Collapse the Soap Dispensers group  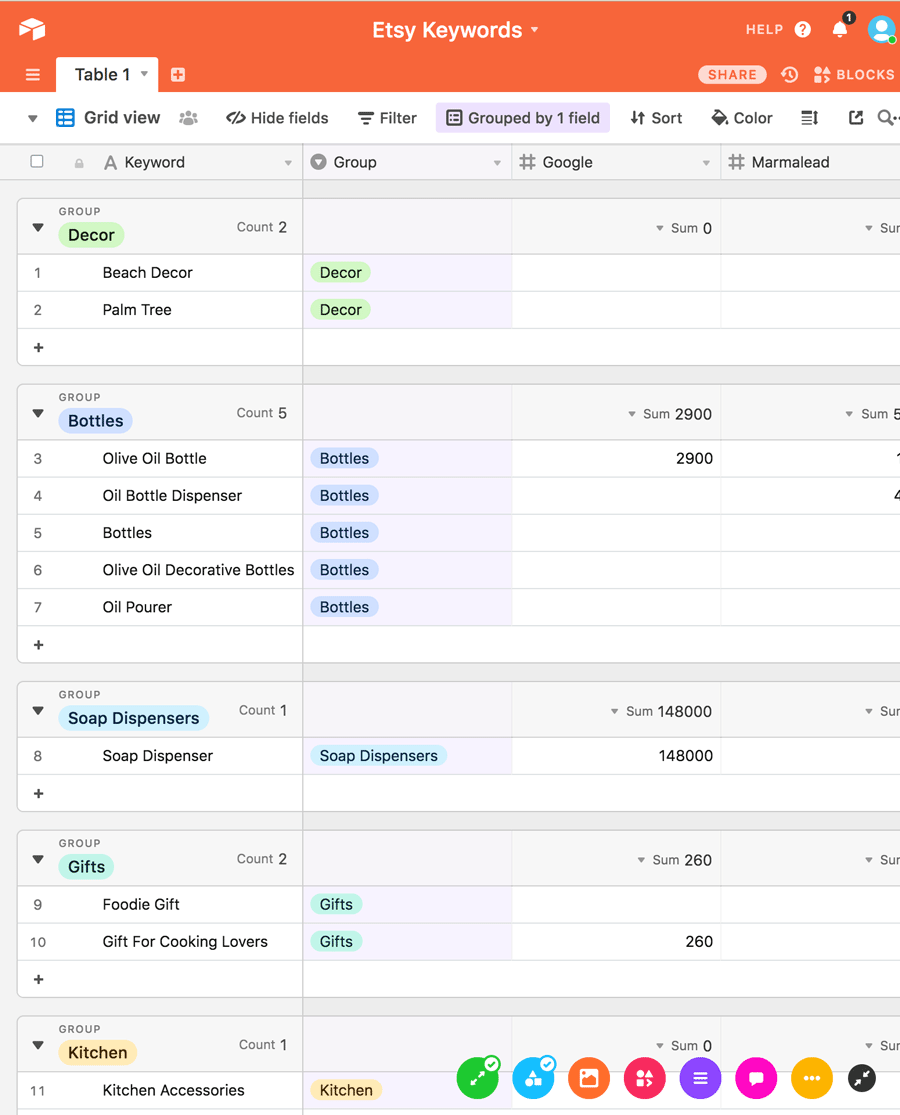pyautogui.click(x=38, y=710)
